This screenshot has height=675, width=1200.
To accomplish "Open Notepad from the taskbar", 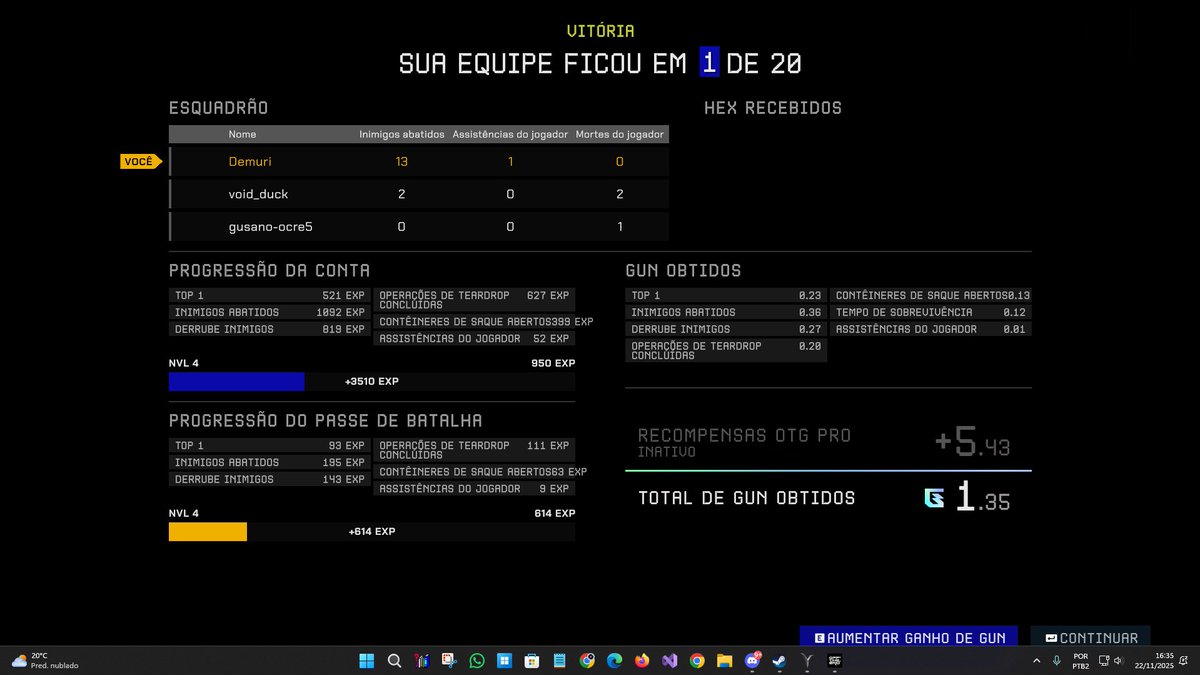I will tap(559, 660).
